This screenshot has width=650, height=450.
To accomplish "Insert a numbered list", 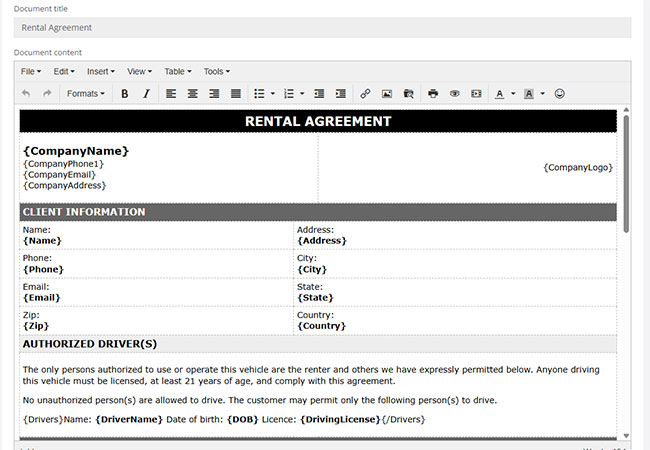I will pos(289,94).
